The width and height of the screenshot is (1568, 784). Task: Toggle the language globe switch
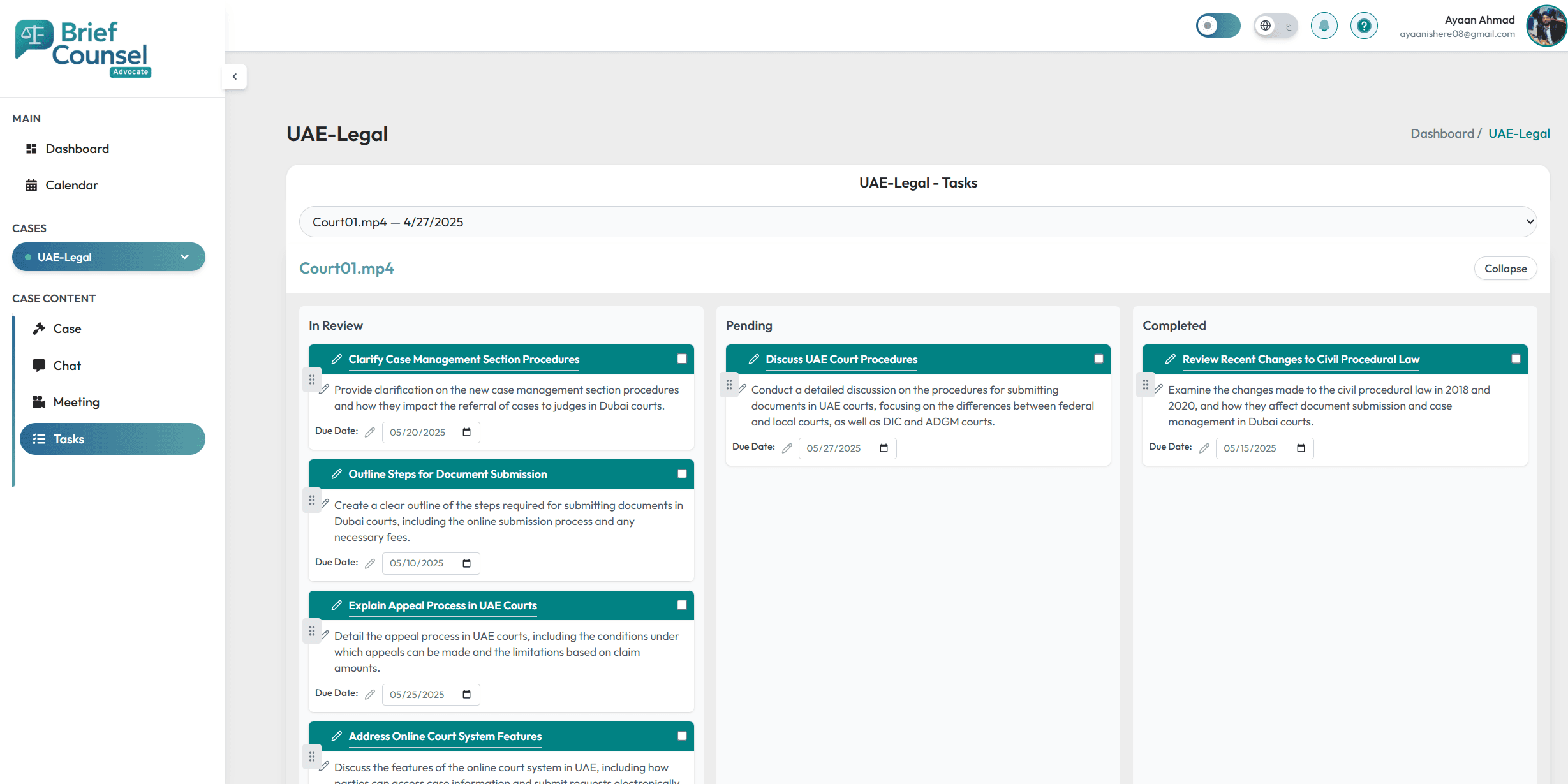(x=1275, y=26)
